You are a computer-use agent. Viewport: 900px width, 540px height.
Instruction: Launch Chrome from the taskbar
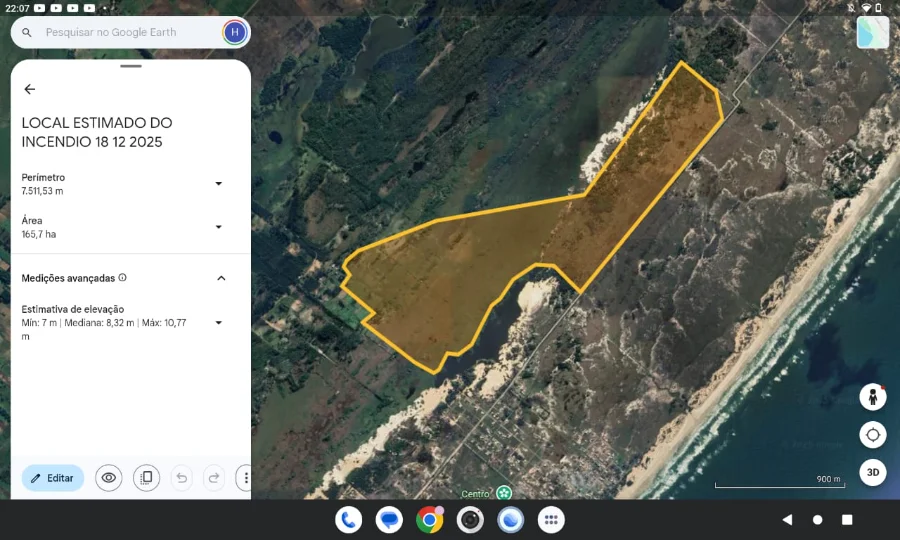pyautogui.click(x=429, y=520)
